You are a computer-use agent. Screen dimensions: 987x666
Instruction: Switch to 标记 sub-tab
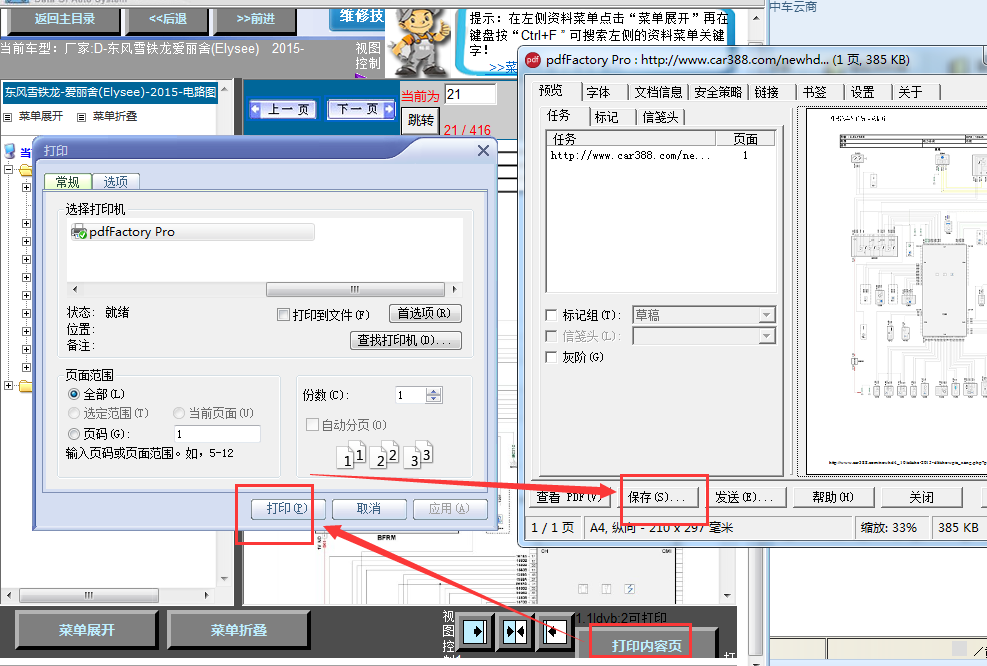[606, 117]
